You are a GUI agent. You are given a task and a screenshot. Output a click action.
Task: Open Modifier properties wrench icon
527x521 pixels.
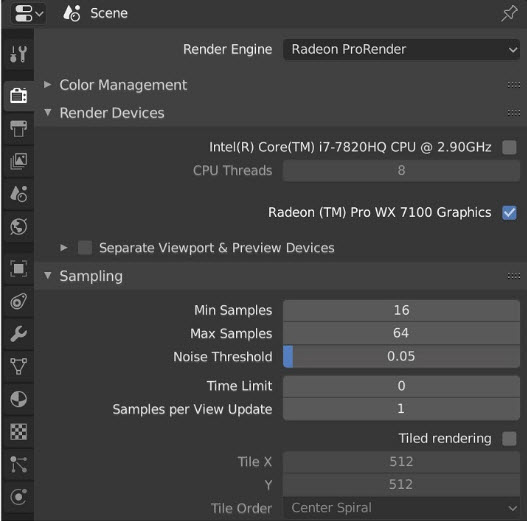pyautogui.click(x=18, y=334)
